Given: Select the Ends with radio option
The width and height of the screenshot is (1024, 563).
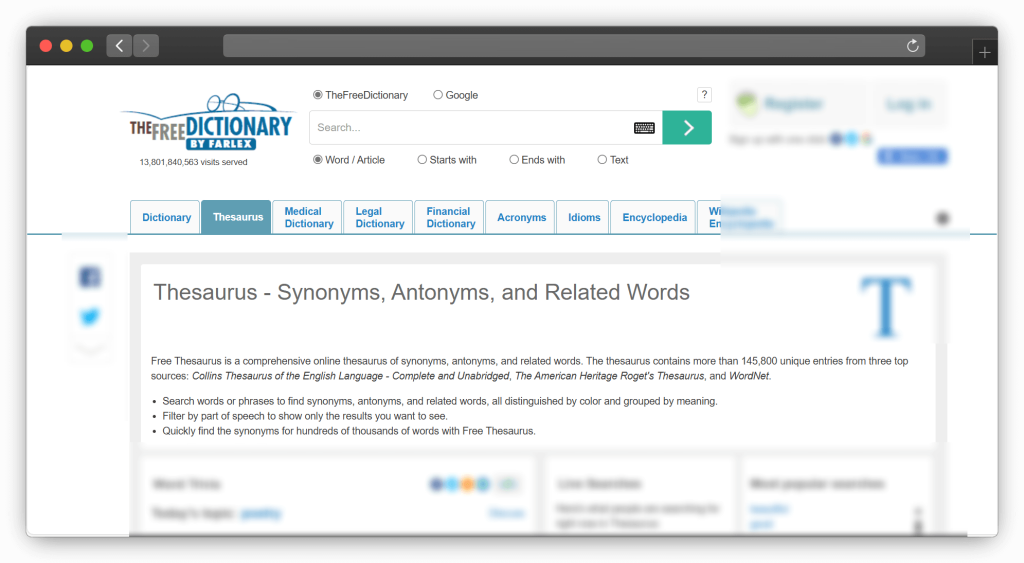Looking at the screenshot, I should pyautogui.click(x=514, y=160).
